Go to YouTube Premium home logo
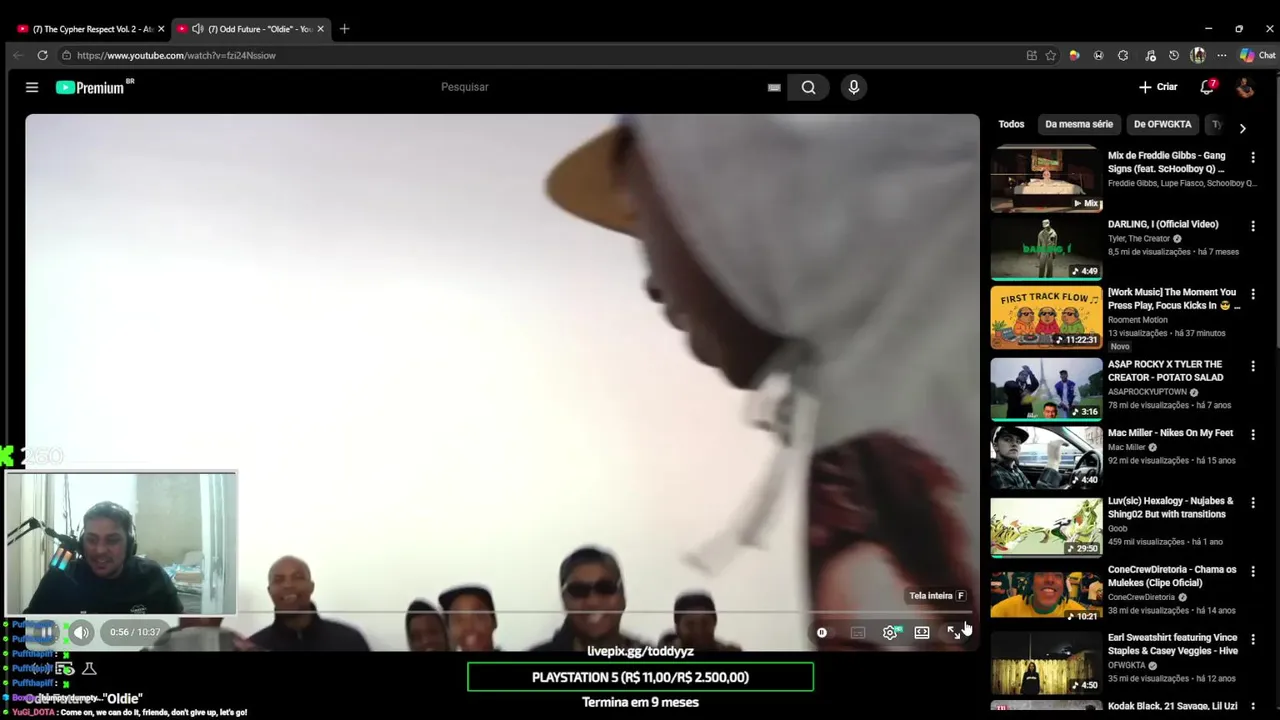The image size is (1280, 720). click(x=95, y=87)
